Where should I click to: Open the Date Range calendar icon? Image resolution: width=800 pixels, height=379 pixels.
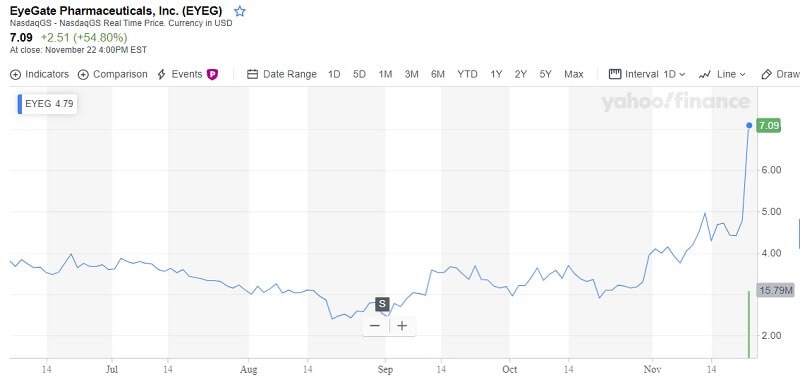pyautogui.click(x=252, y=74)
